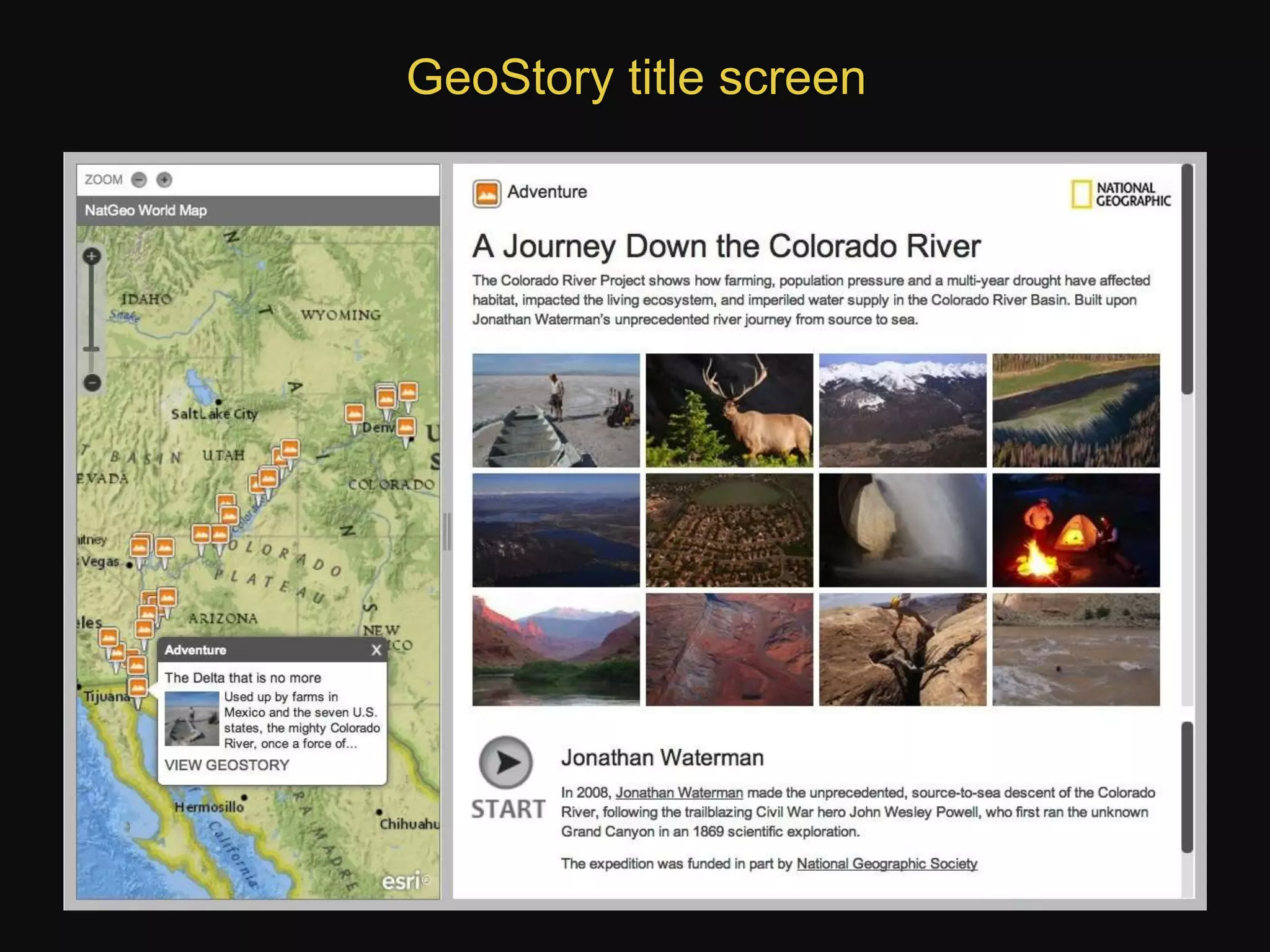This screenshot has height=952, width=1270.
Task: Click the divider handle between map and story
Action: pyautogui.click(x=446, y=532)
